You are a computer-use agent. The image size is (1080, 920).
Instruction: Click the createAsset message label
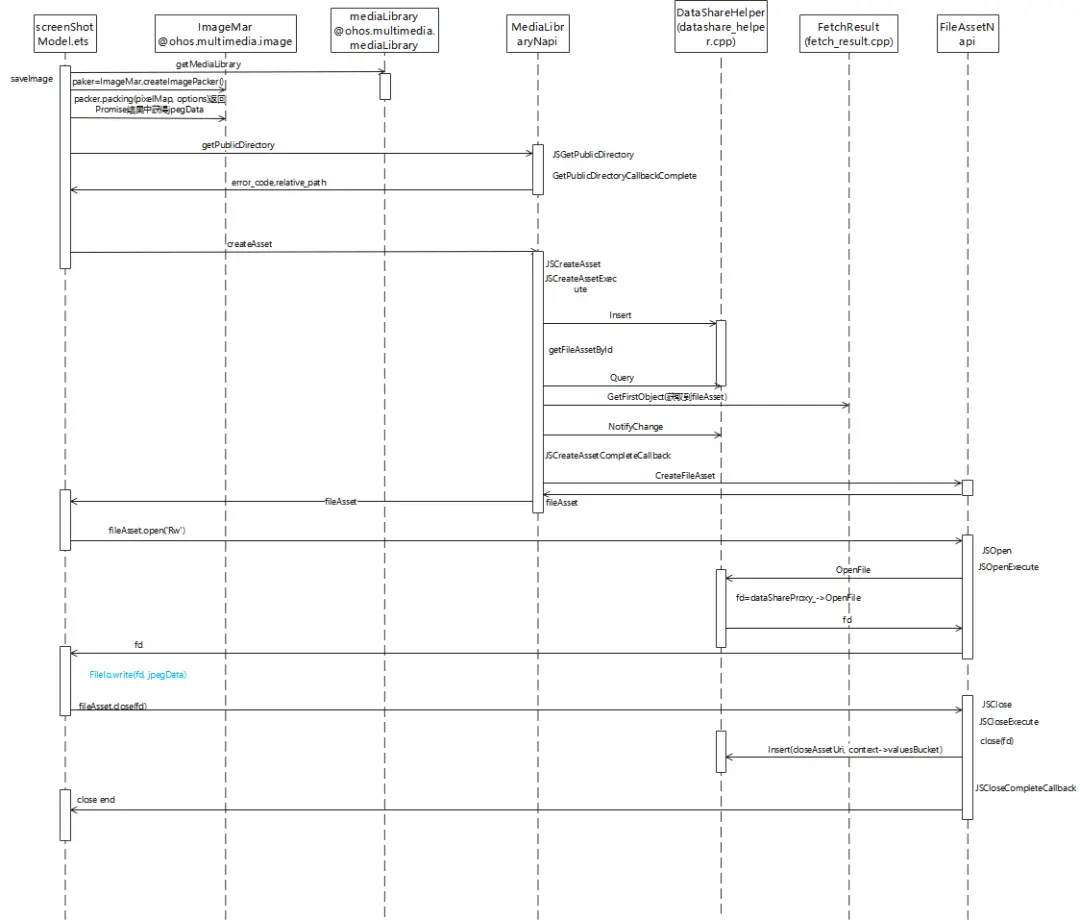249,244
